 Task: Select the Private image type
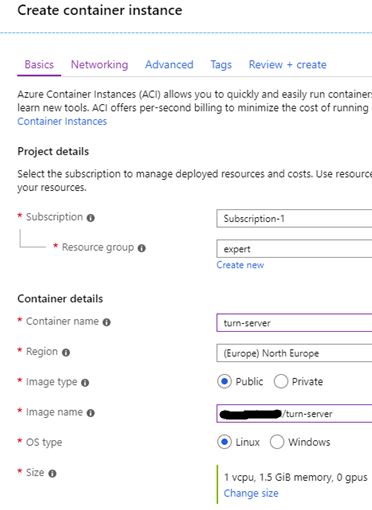[281, 381]
